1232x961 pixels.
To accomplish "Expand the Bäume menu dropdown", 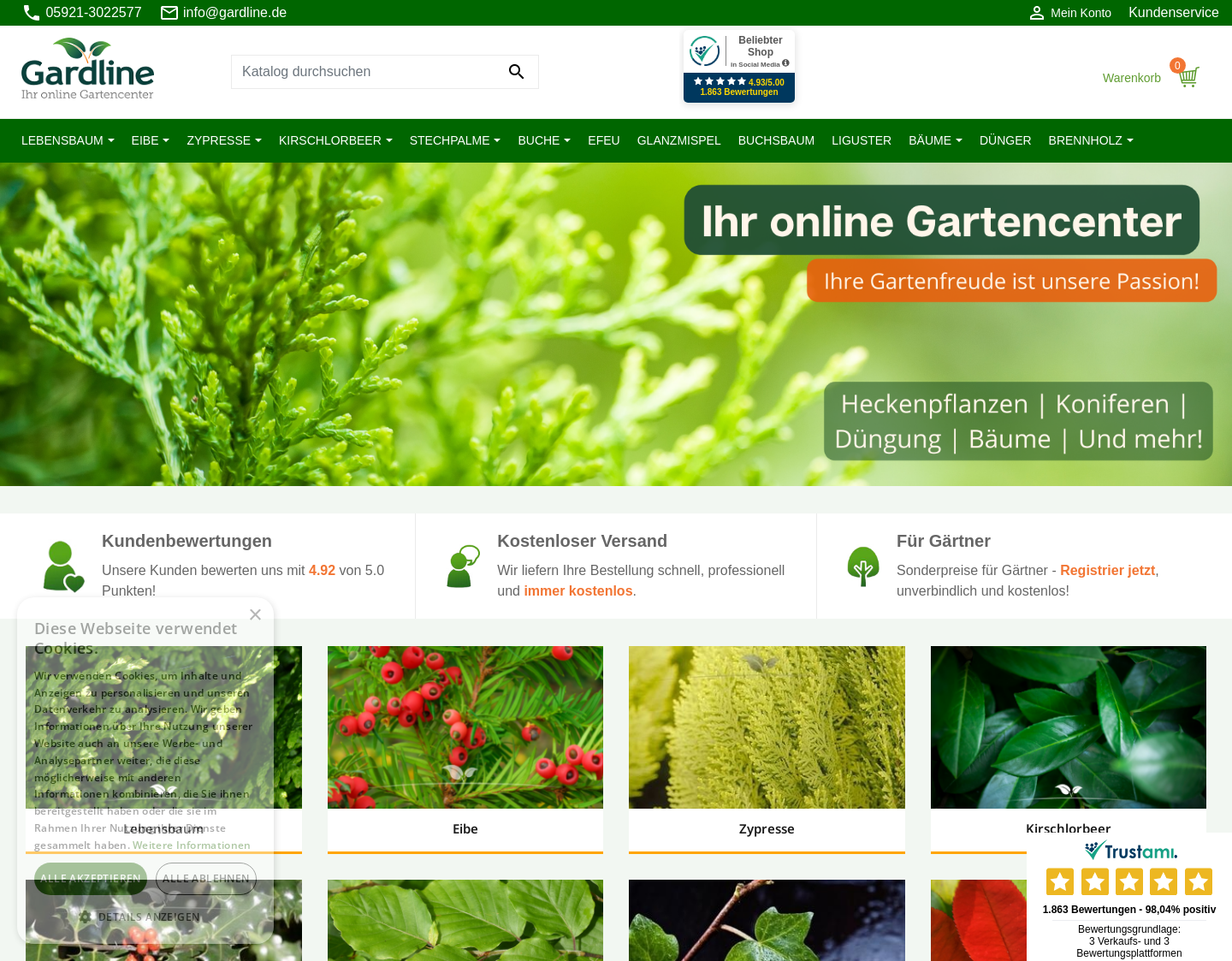I will pos(935,140).
